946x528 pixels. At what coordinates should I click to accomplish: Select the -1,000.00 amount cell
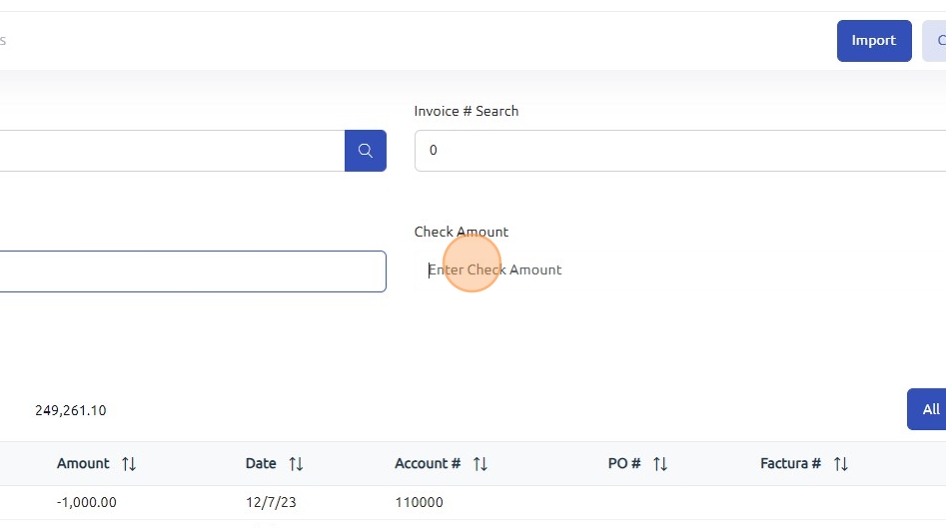[x=87, y=503]
